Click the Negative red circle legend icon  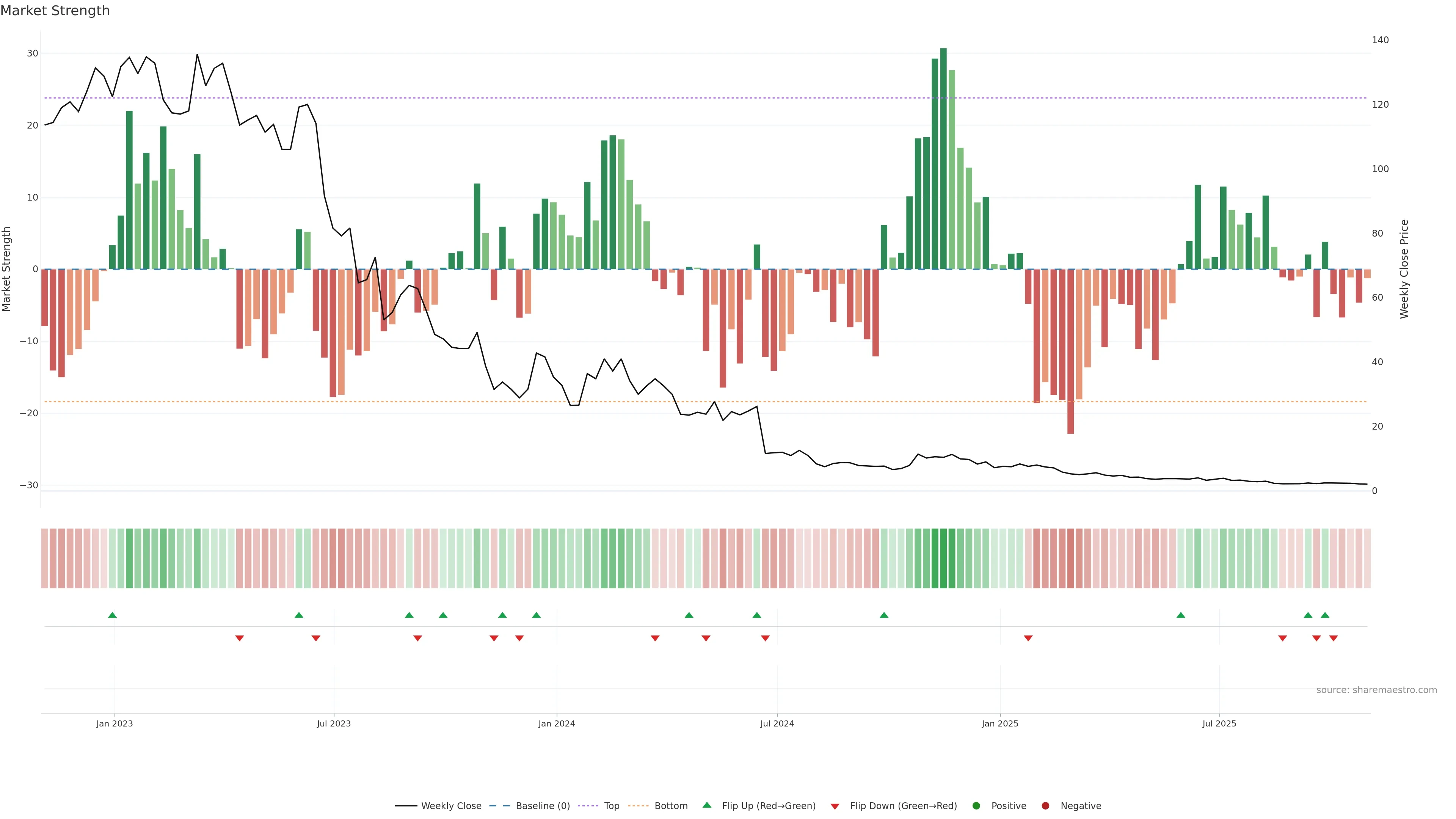point(1045,805)
